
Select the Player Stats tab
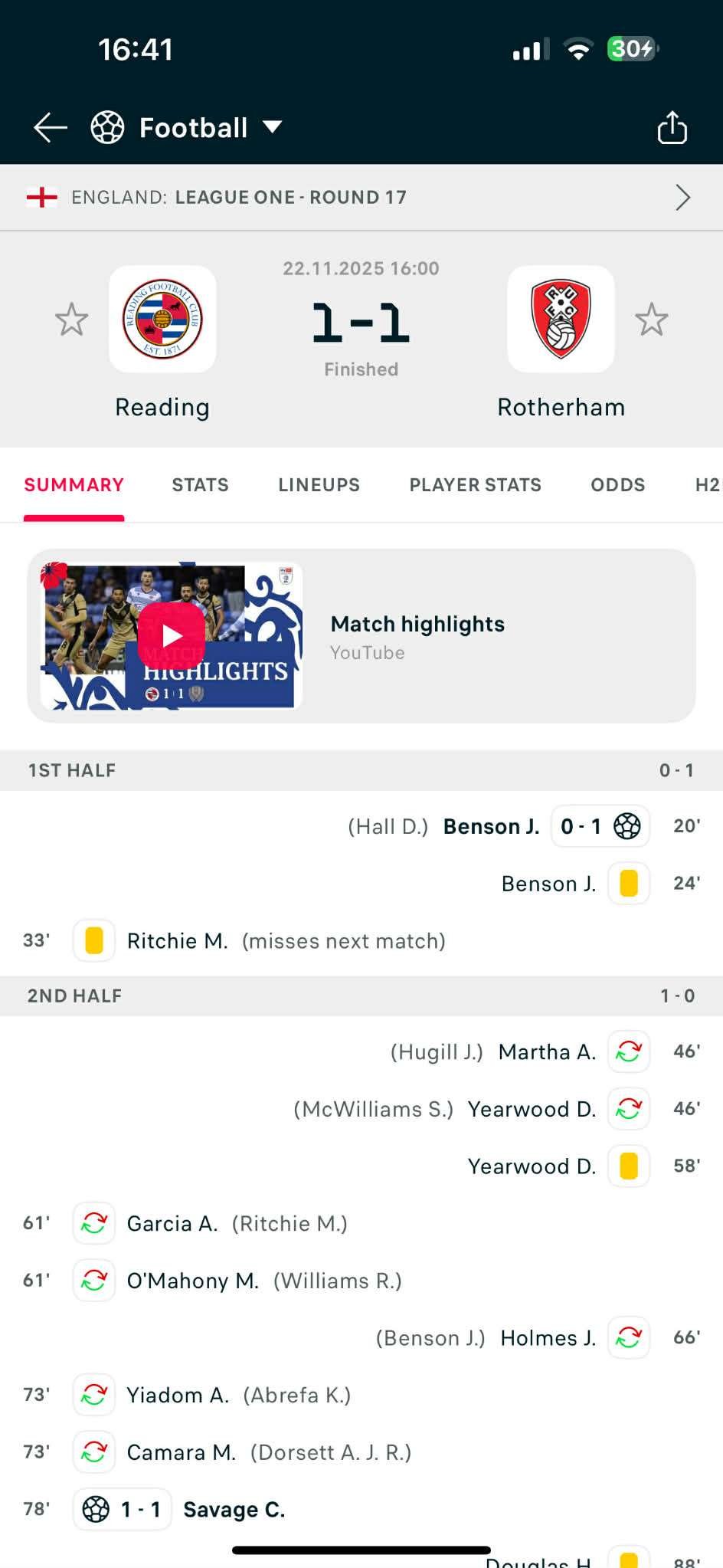click(x=475, y=485)
